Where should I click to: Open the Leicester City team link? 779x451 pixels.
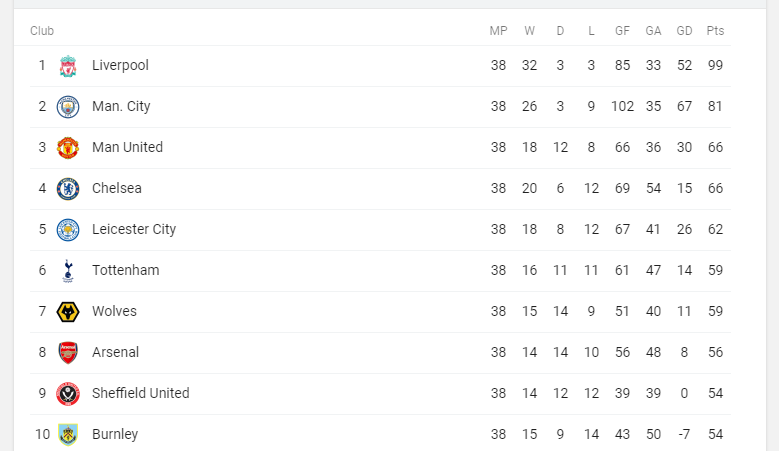pos(134,229)
